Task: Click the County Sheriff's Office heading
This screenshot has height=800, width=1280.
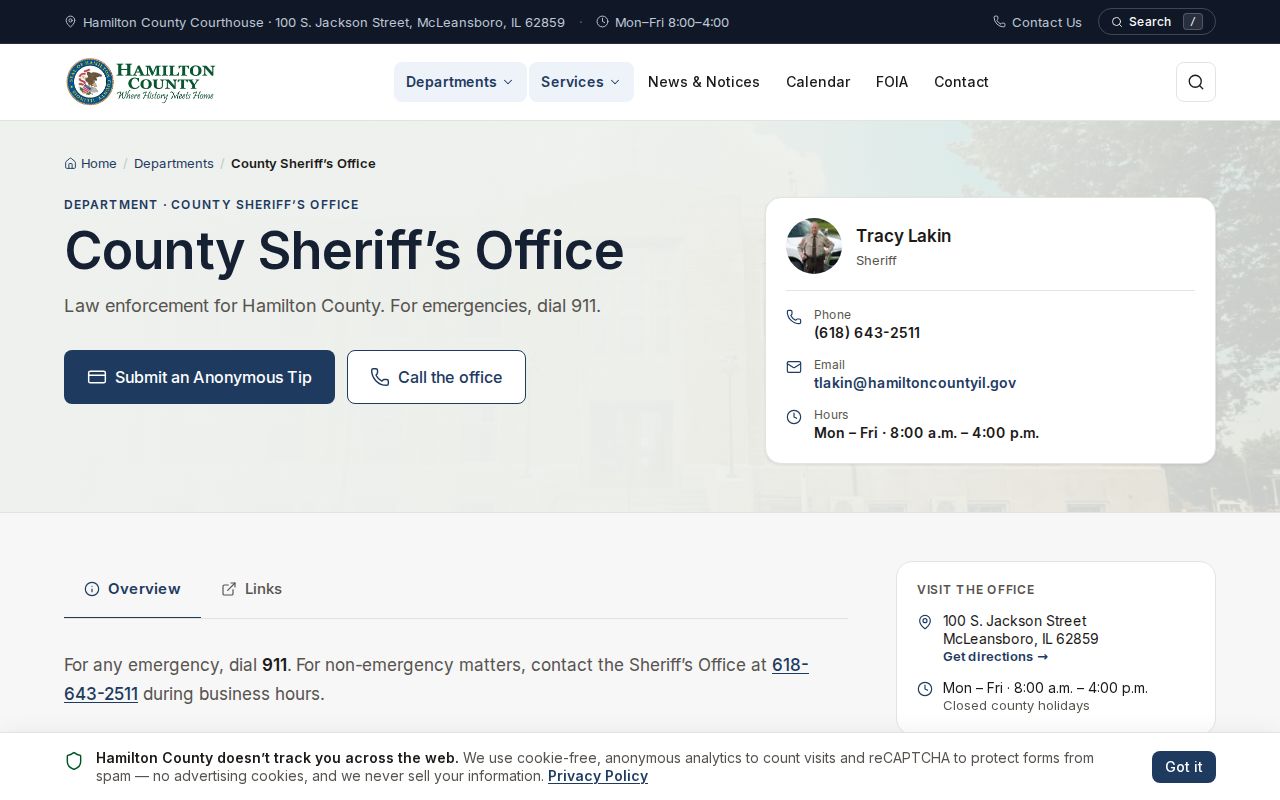Action: [344, 250]
